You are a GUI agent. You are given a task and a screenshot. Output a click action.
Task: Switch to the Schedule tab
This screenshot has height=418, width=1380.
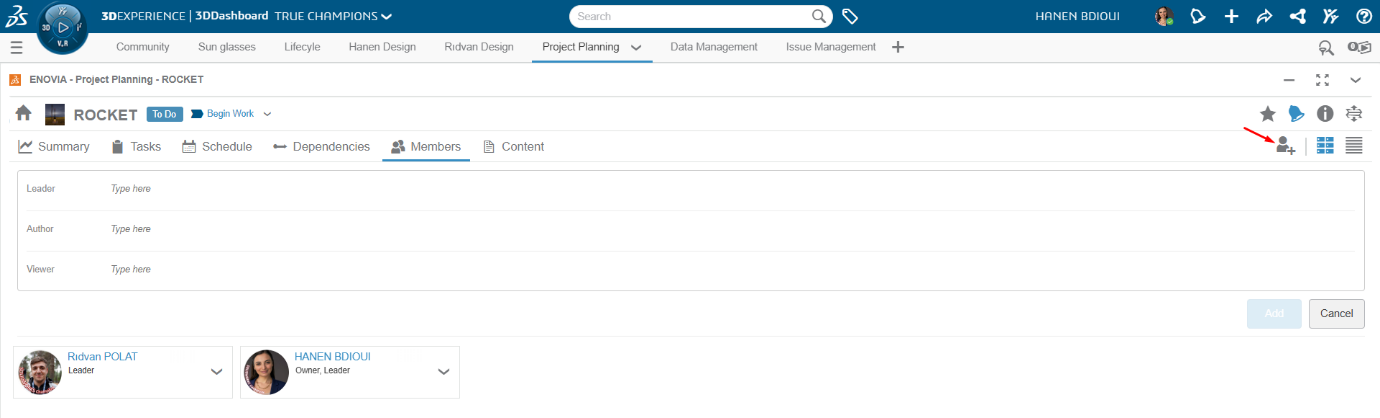tap(217, 146)
